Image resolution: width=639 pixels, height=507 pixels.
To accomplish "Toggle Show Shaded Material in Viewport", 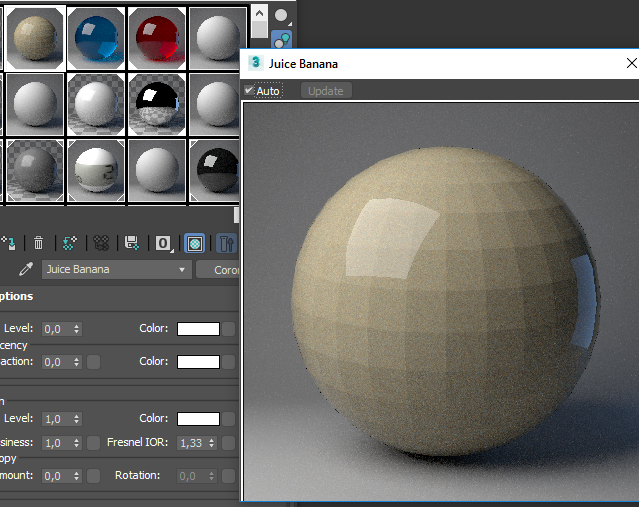I will pyautogui.click(x=195, y=242).
